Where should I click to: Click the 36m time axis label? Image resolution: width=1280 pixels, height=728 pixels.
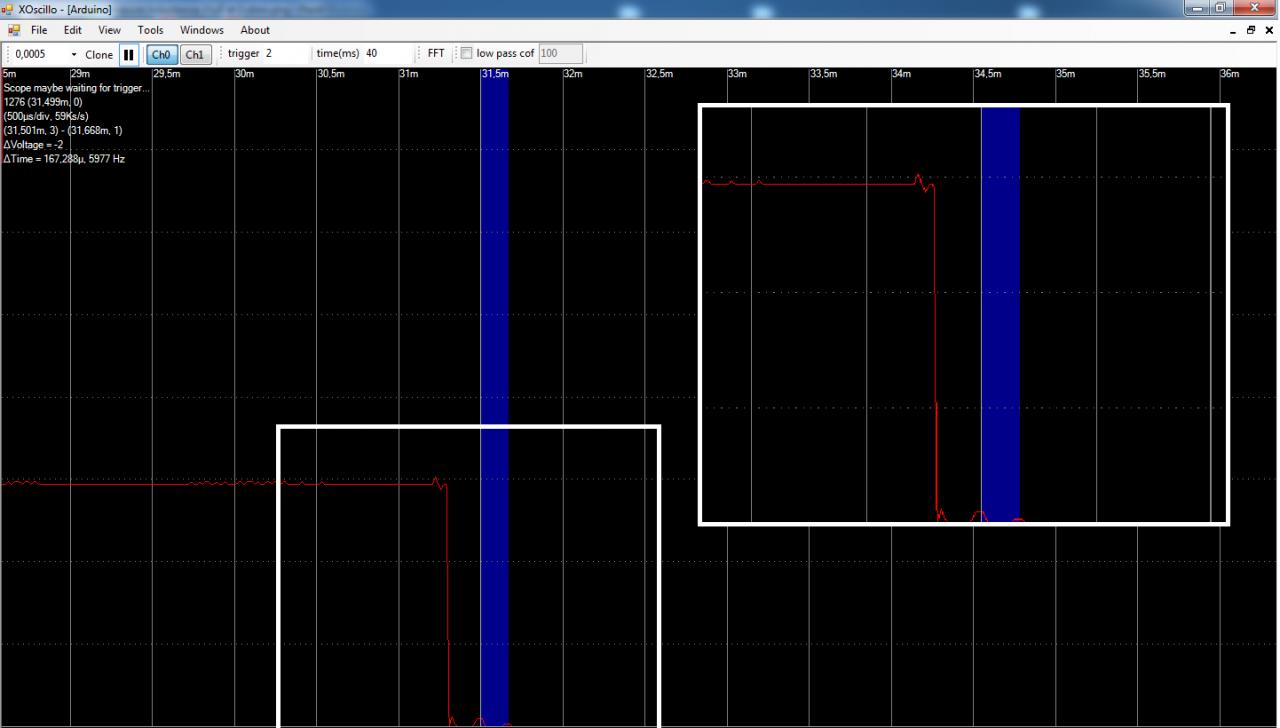pos(1229,74)
